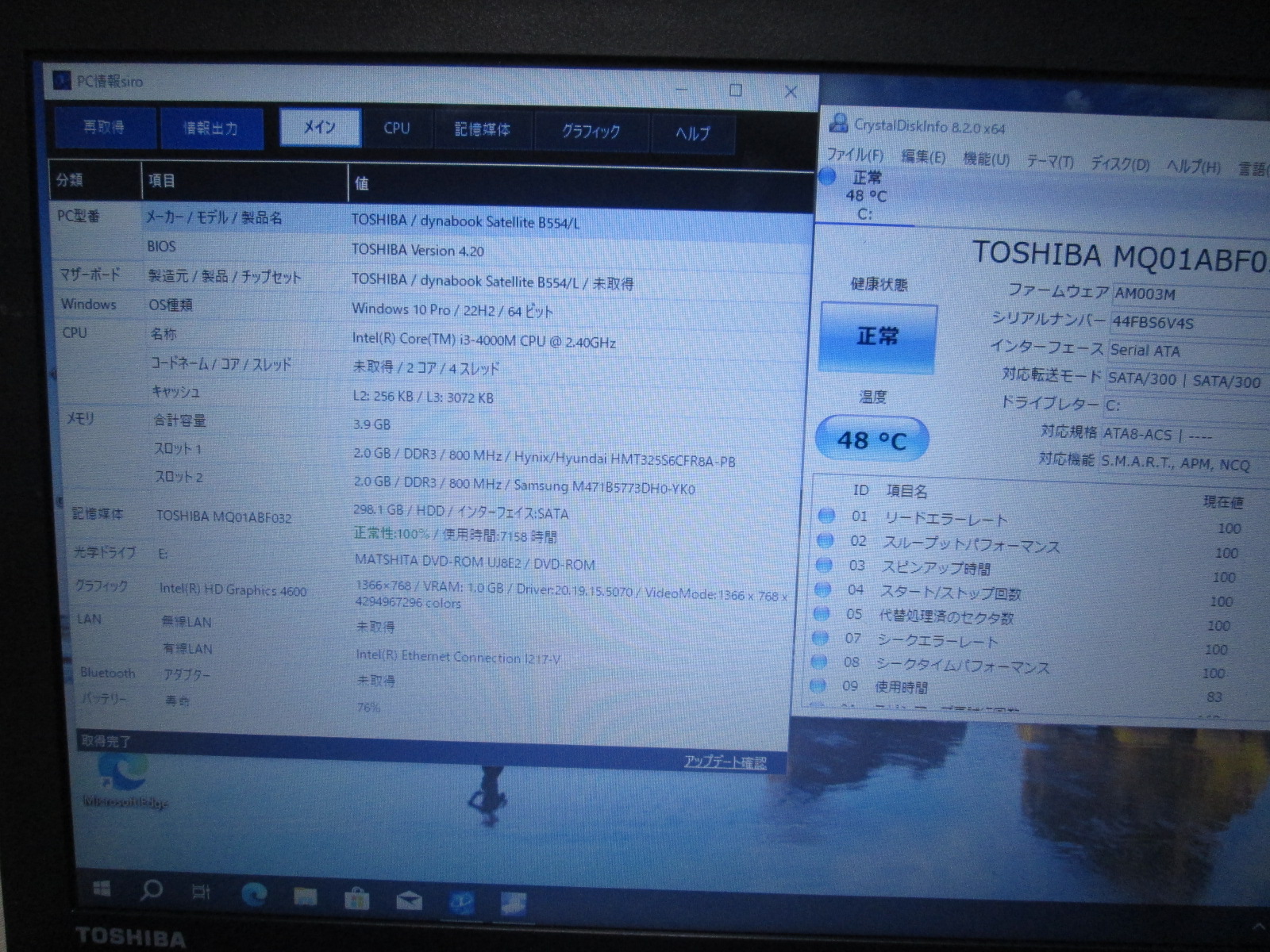
Task: Click status circle for ID 08 シークタイムパフォーマンス
Action: (x=818, y=661)
